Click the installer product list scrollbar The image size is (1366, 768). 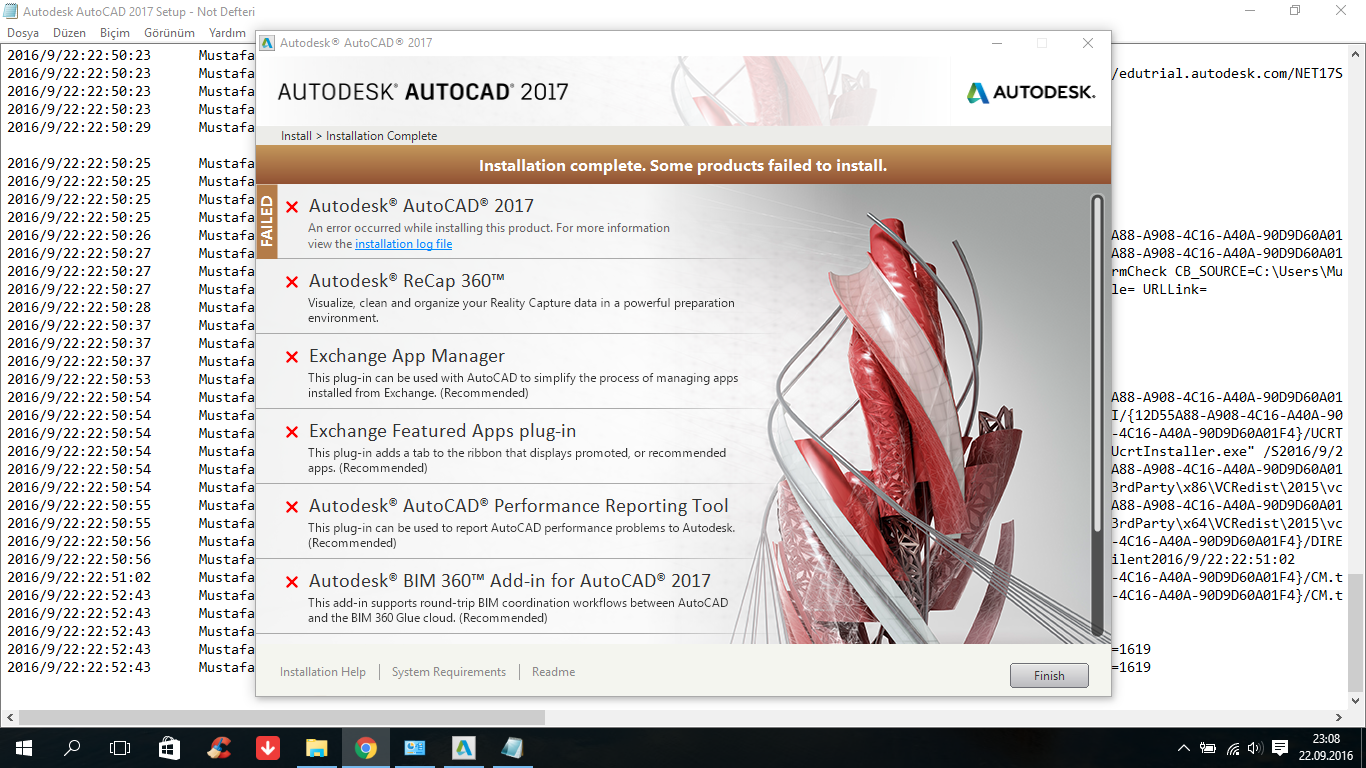click(x=1097, y=415)
